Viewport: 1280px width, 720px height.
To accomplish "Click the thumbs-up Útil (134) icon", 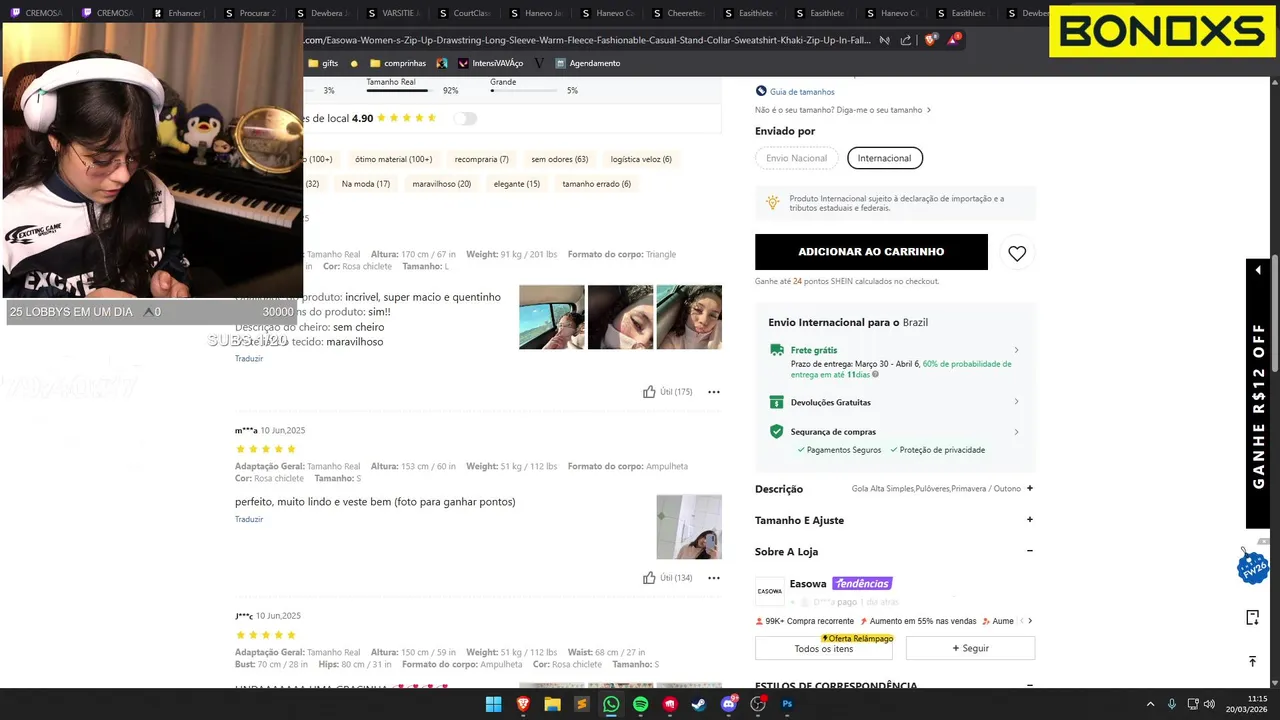I will coord(649,578).
